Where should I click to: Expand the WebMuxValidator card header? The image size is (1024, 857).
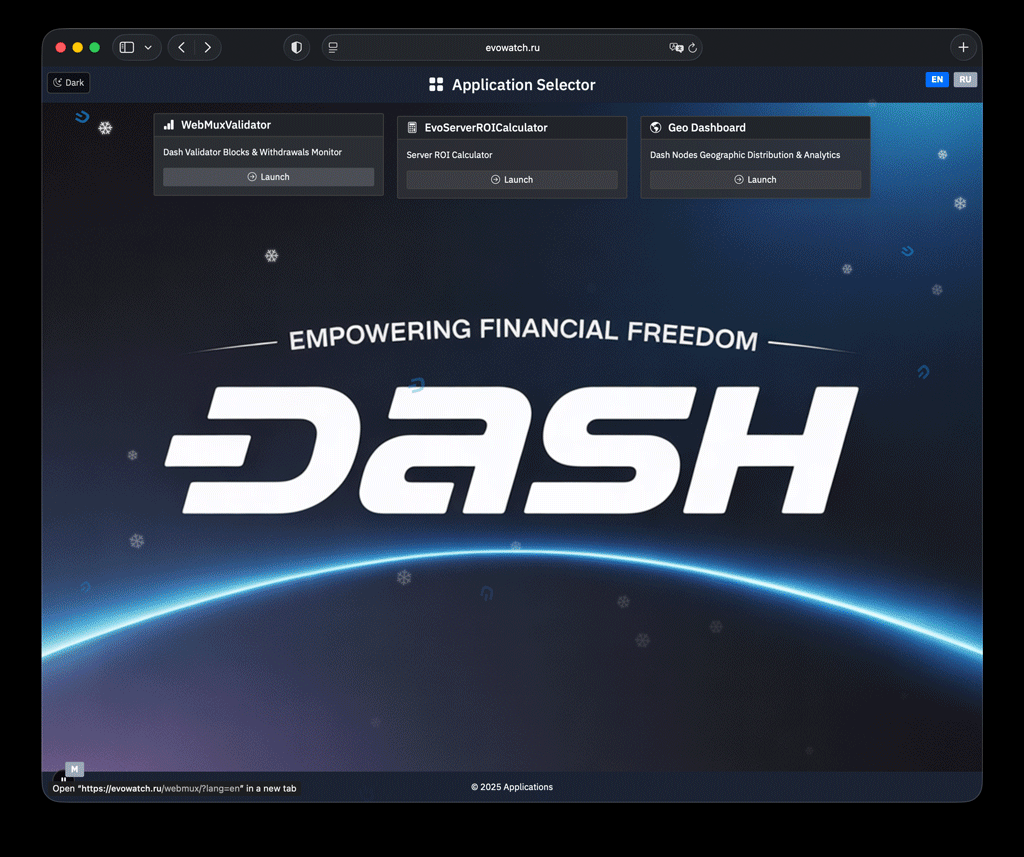click(x=268, y=126)
